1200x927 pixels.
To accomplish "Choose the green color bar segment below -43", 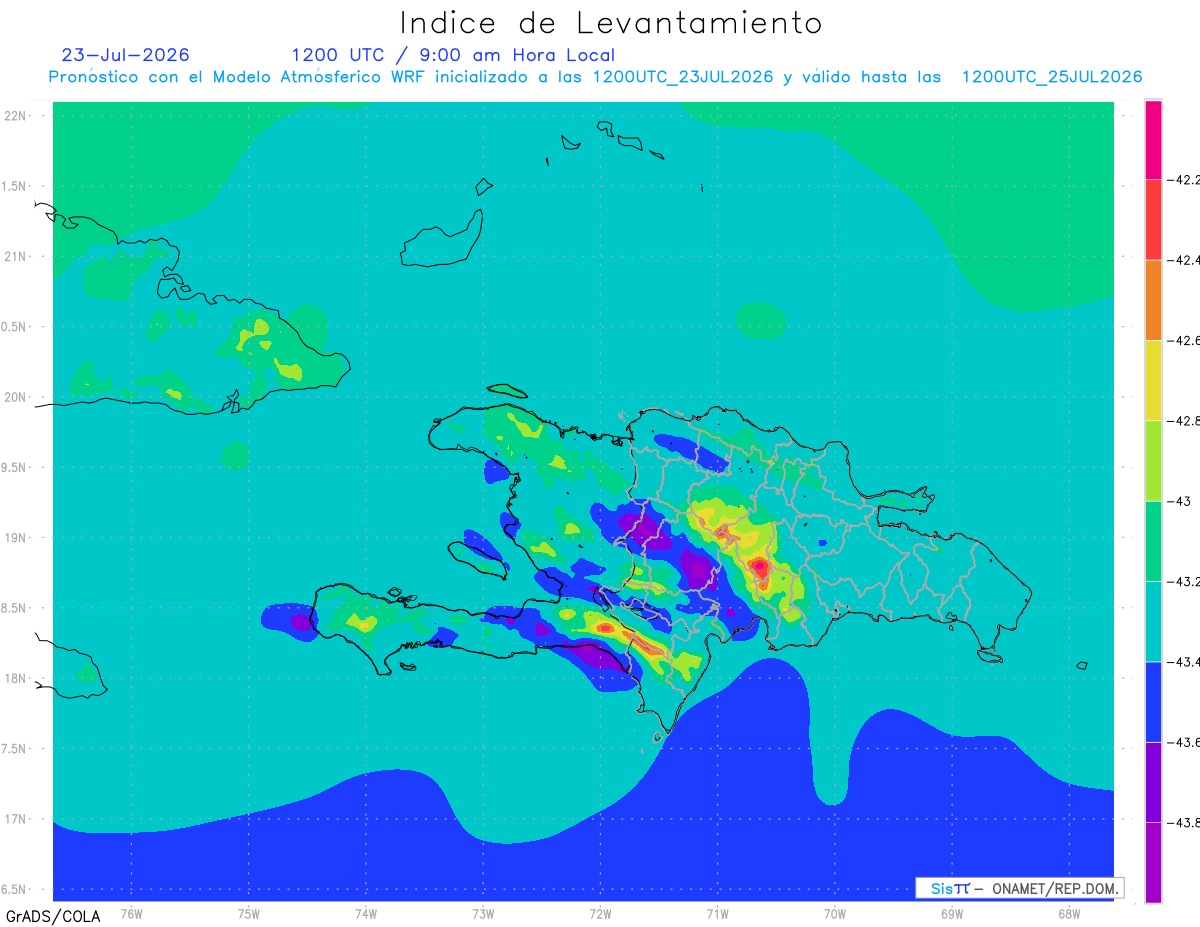I will click(x=1153, y=541).
